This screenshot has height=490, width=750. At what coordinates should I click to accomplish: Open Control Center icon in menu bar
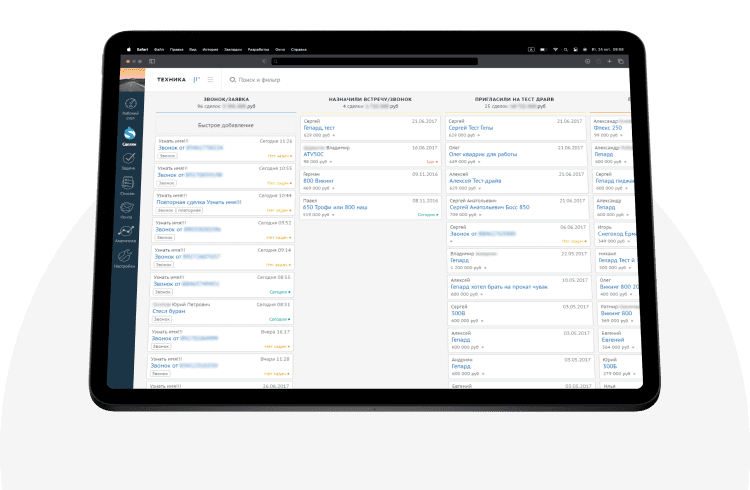click(x=575, y=49)
